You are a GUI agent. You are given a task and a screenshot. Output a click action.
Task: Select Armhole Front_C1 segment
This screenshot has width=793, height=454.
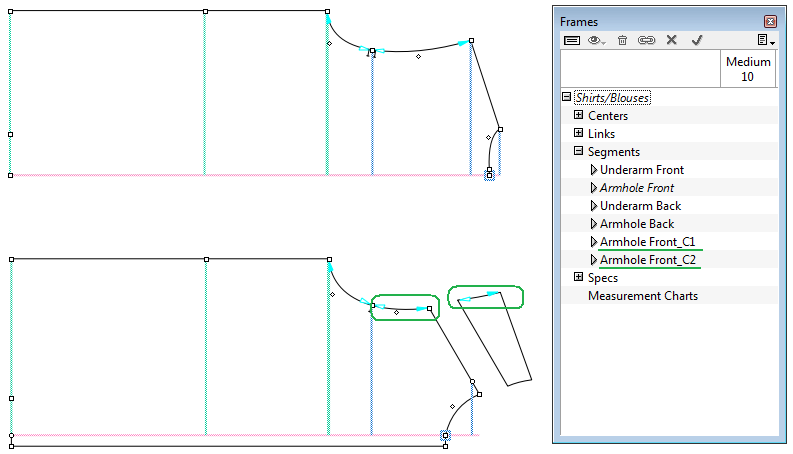(x=646, y=242)
